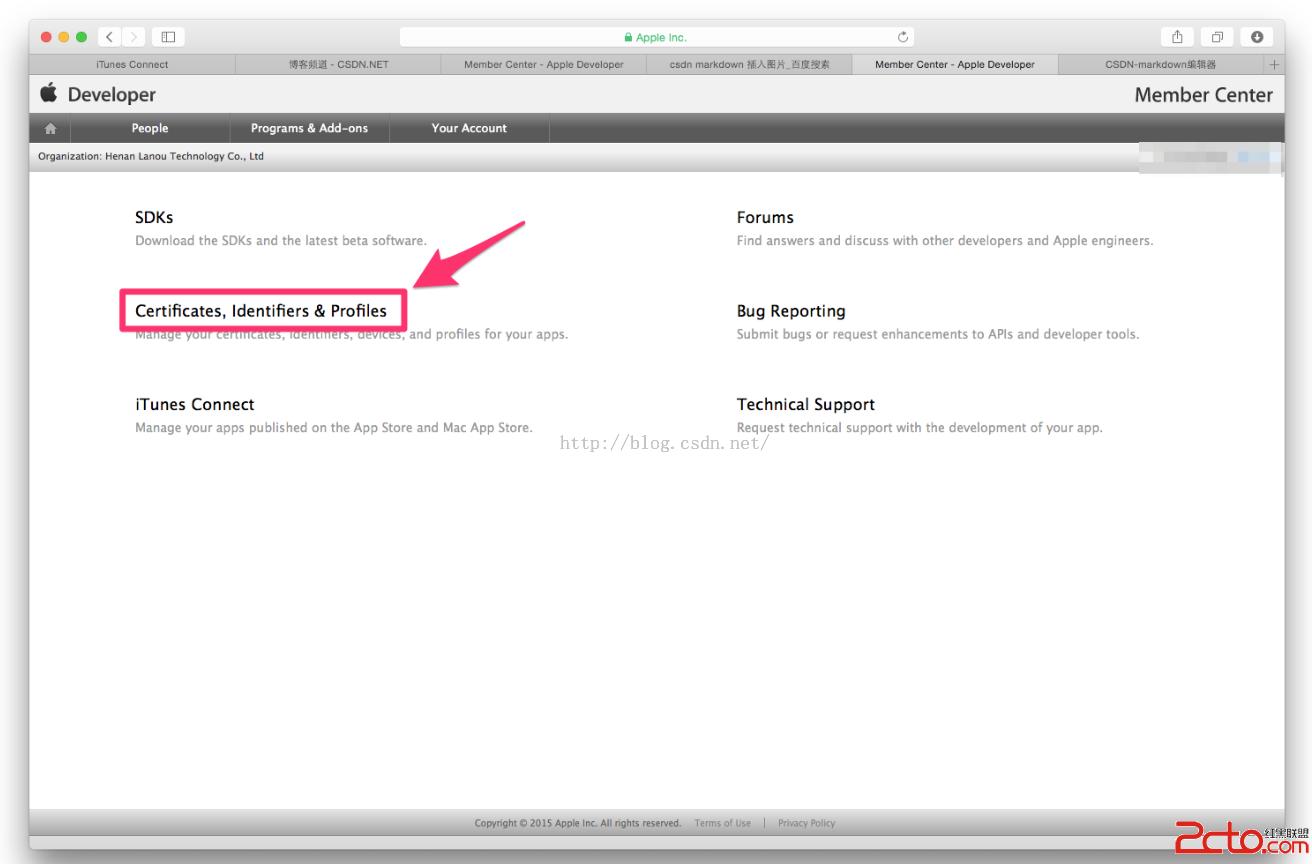Open Privacy Policy footer link
The width and height of the screenshot is (1312, 864).
806,823
